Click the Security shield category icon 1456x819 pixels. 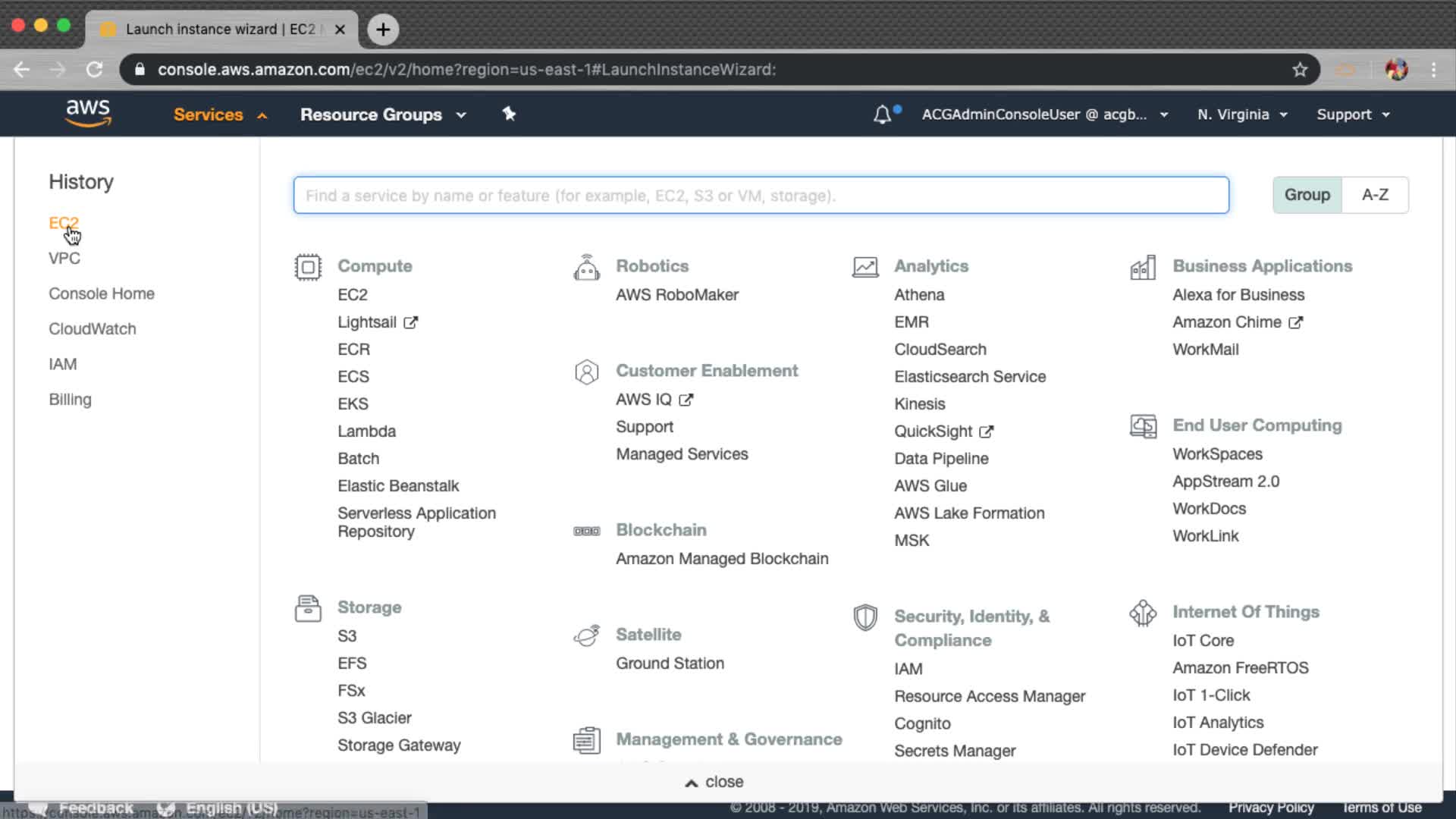tap(864, 617)
